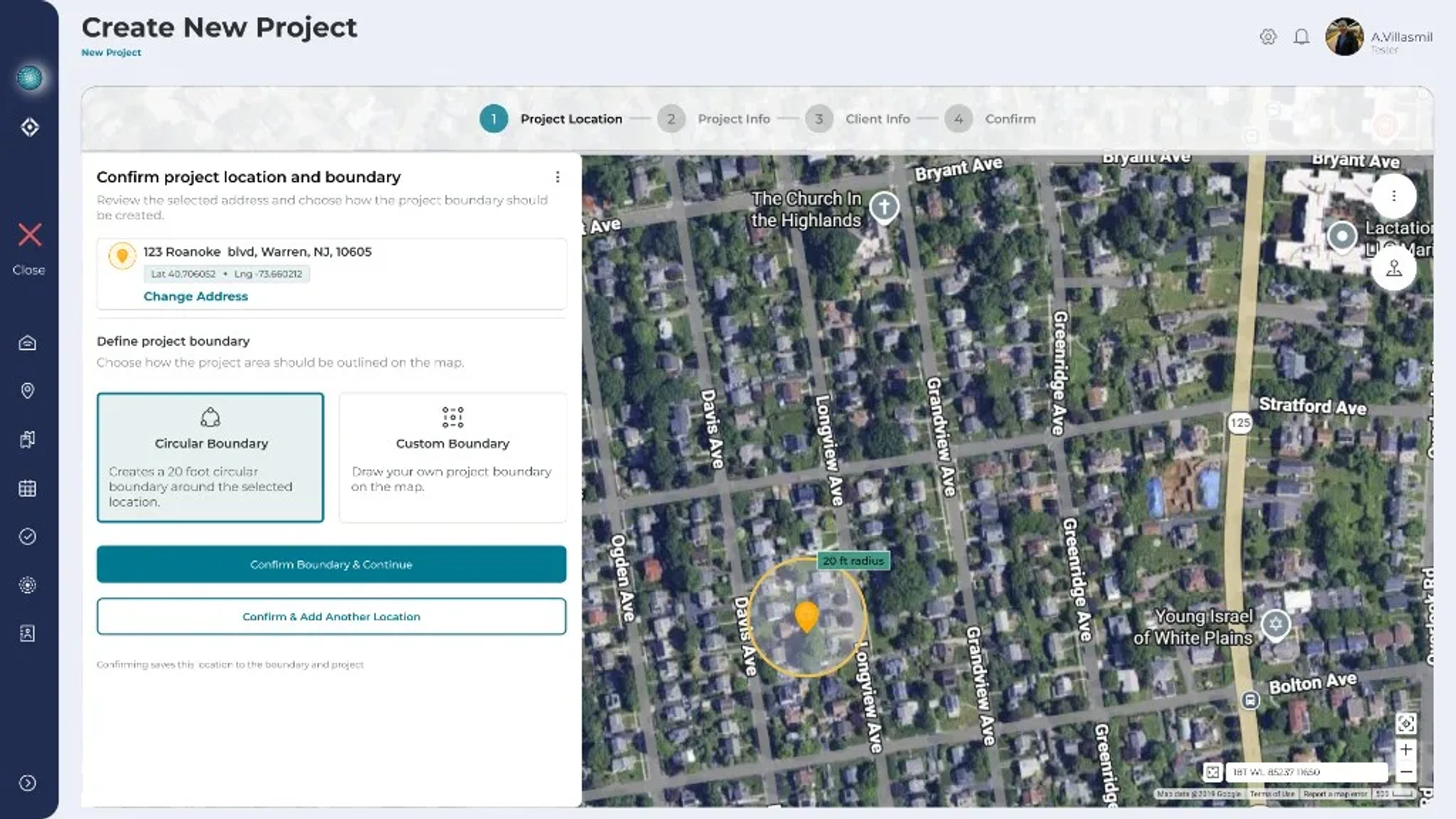Open the radial target sidebar icon
The height and width of the screenshot is (819, 1456).
(x=28, y=585)
